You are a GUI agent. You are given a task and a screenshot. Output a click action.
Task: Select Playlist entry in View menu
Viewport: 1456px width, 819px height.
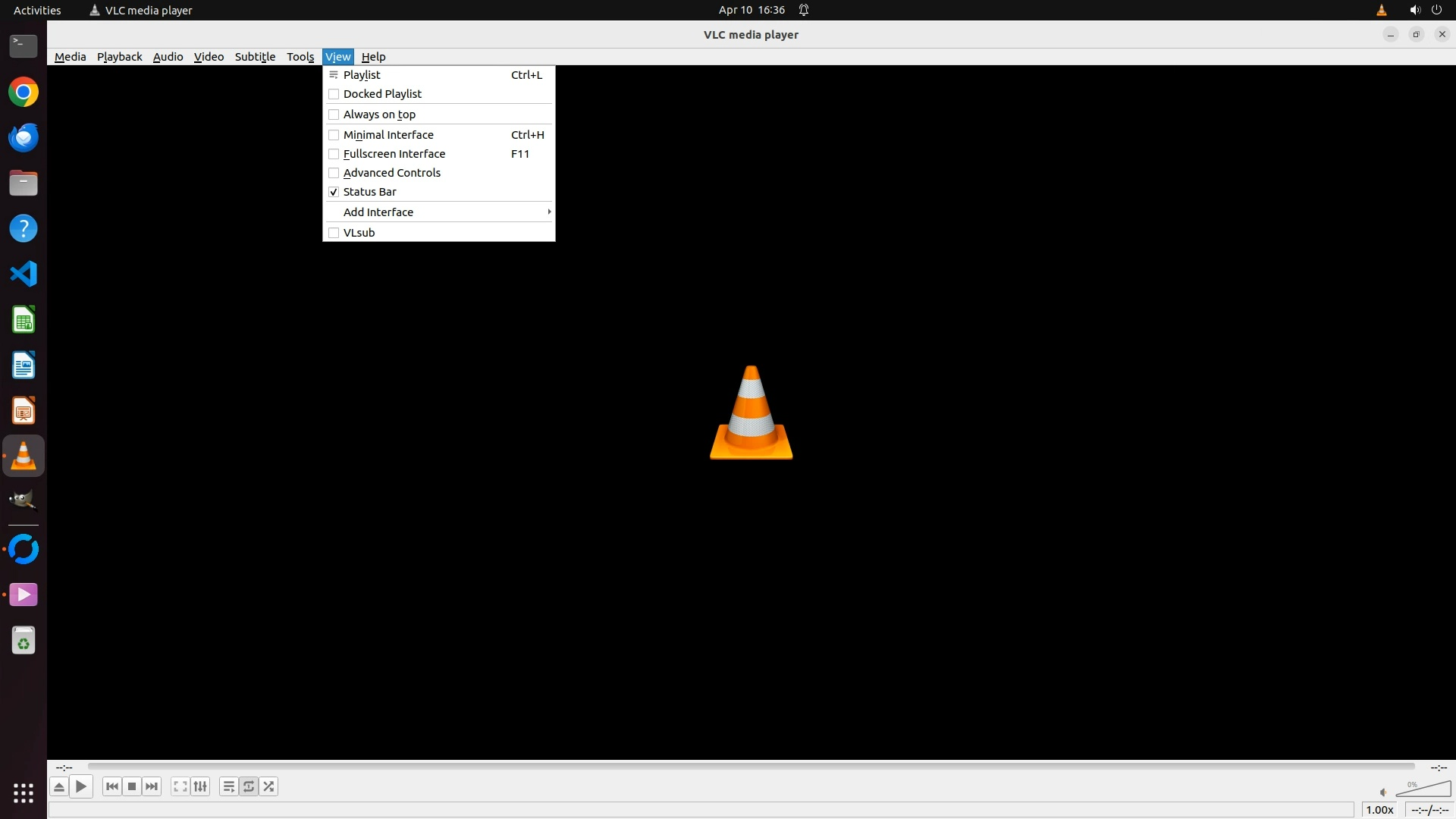coord(362,75)
